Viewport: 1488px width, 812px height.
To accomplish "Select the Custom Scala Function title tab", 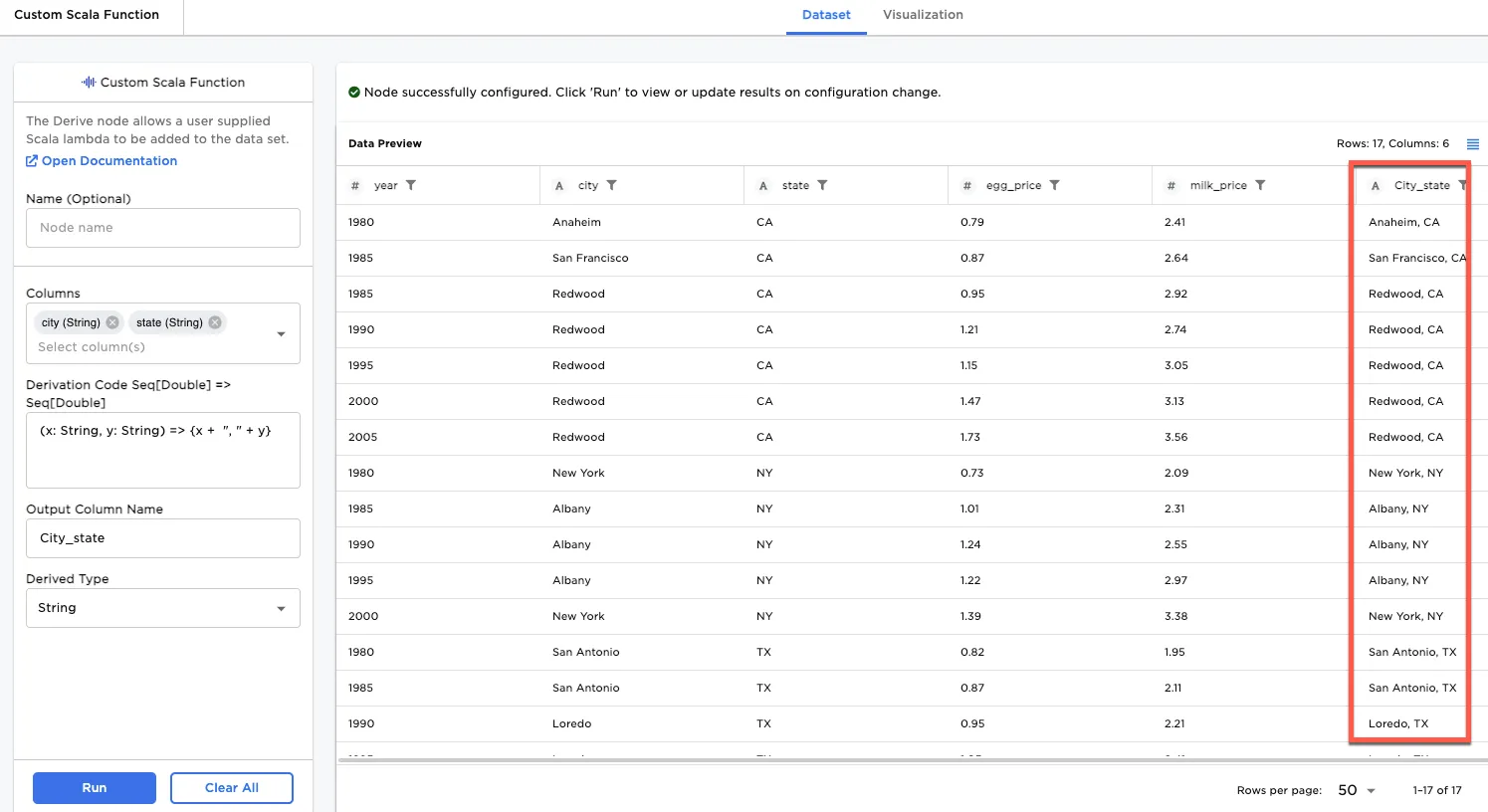I will click(x=87, y=15).
